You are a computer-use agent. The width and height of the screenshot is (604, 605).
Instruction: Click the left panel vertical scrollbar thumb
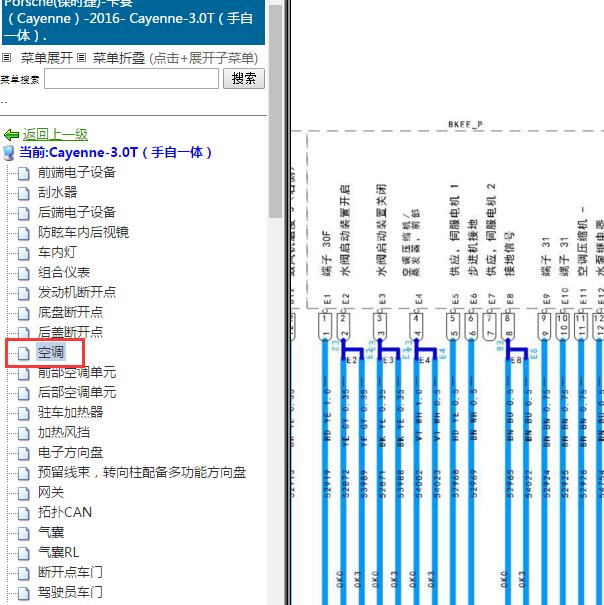(x=276, y=111)
